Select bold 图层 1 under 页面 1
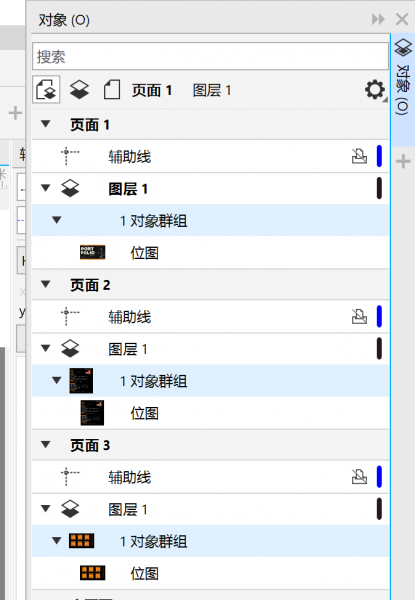415x600 pixels. (128, 189)
